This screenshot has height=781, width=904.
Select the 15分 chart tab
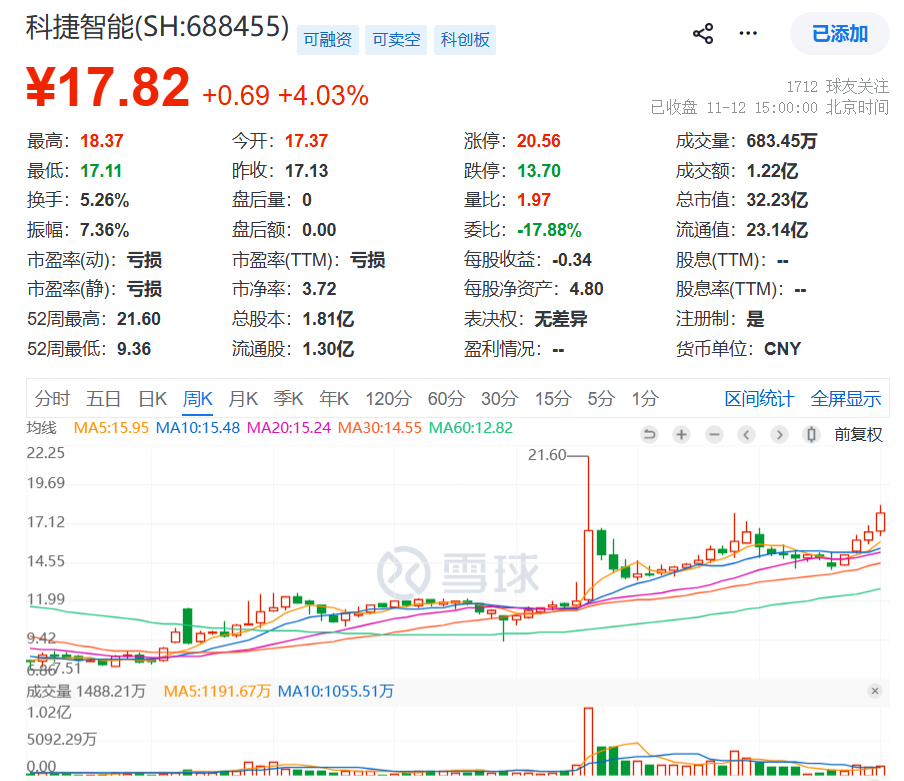tap(552, 398)
